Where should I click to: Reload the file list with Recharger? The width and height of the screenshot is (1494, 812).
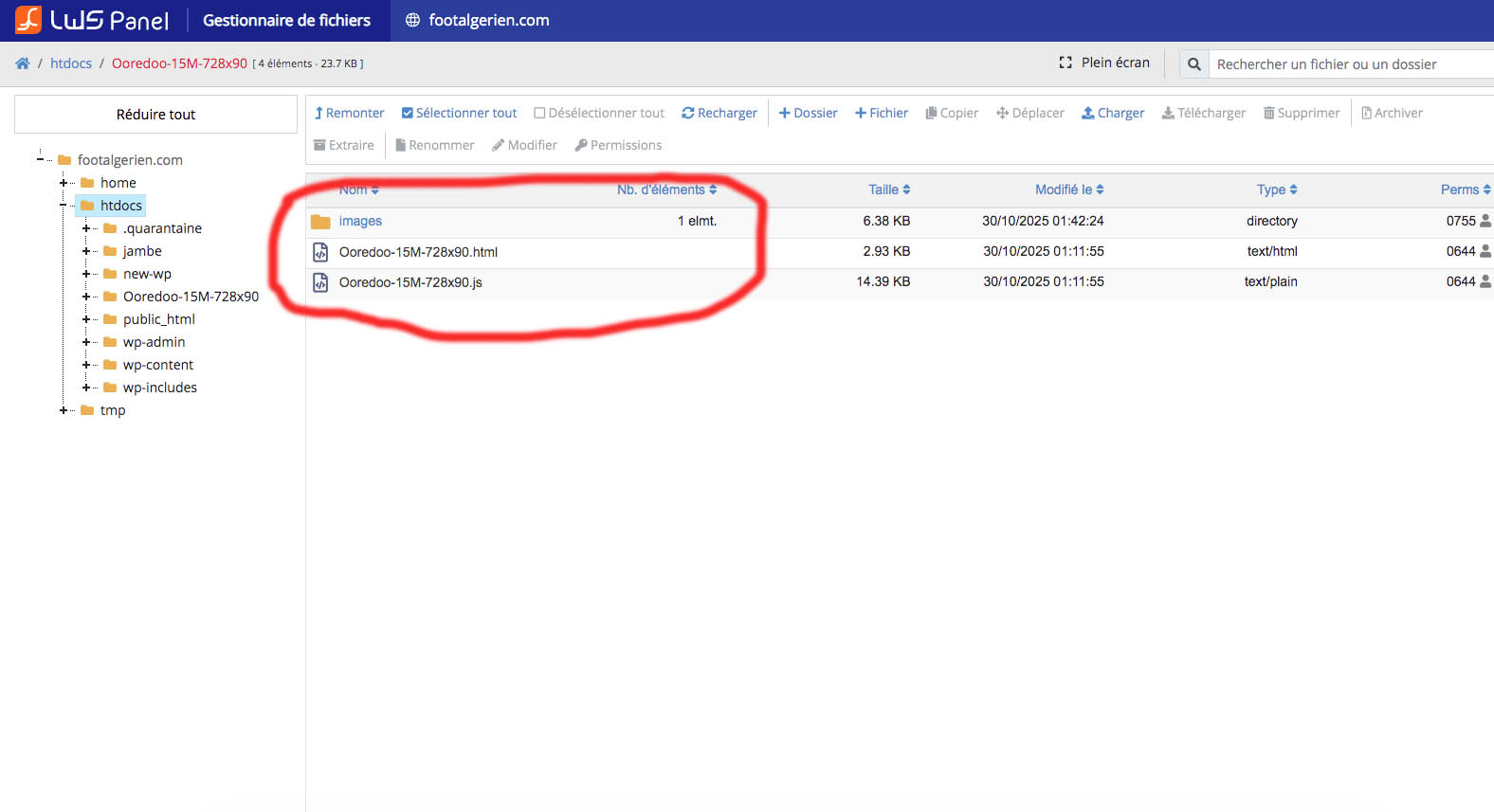click(720, 113)
